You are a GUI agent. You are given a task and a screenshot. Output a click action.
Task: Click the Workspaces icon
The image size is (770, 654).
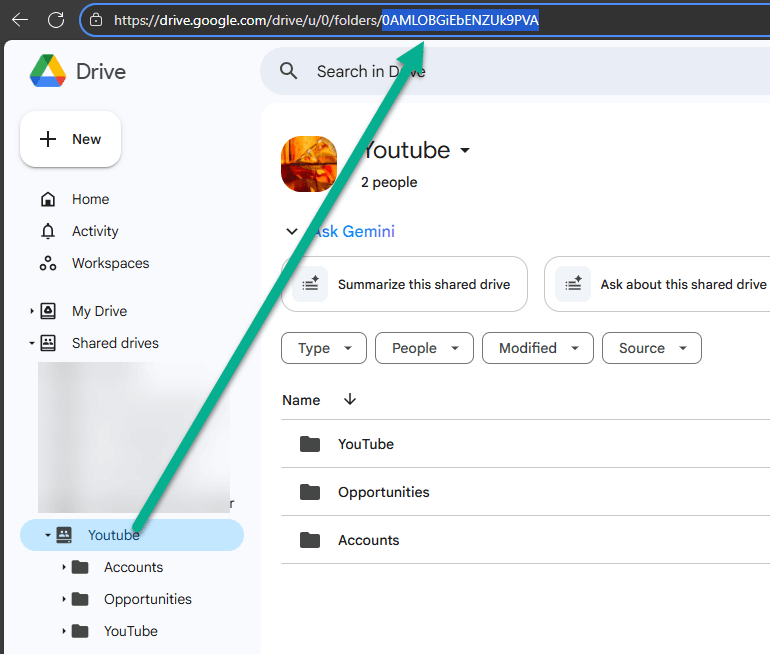point(48,263)
